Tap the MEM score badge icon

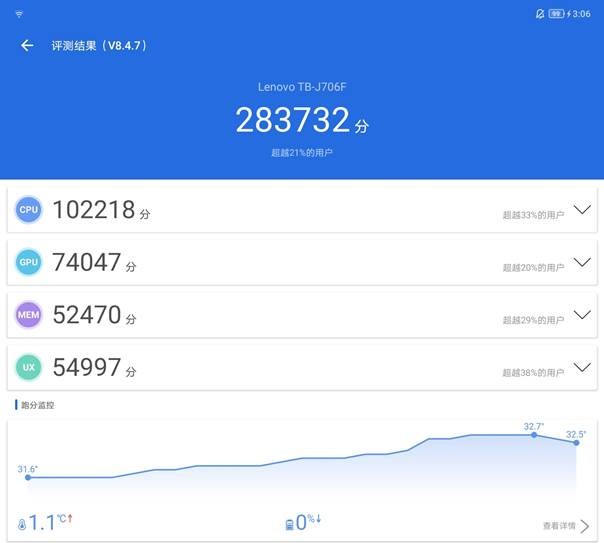pyautogui.click(x=29, y=315)
